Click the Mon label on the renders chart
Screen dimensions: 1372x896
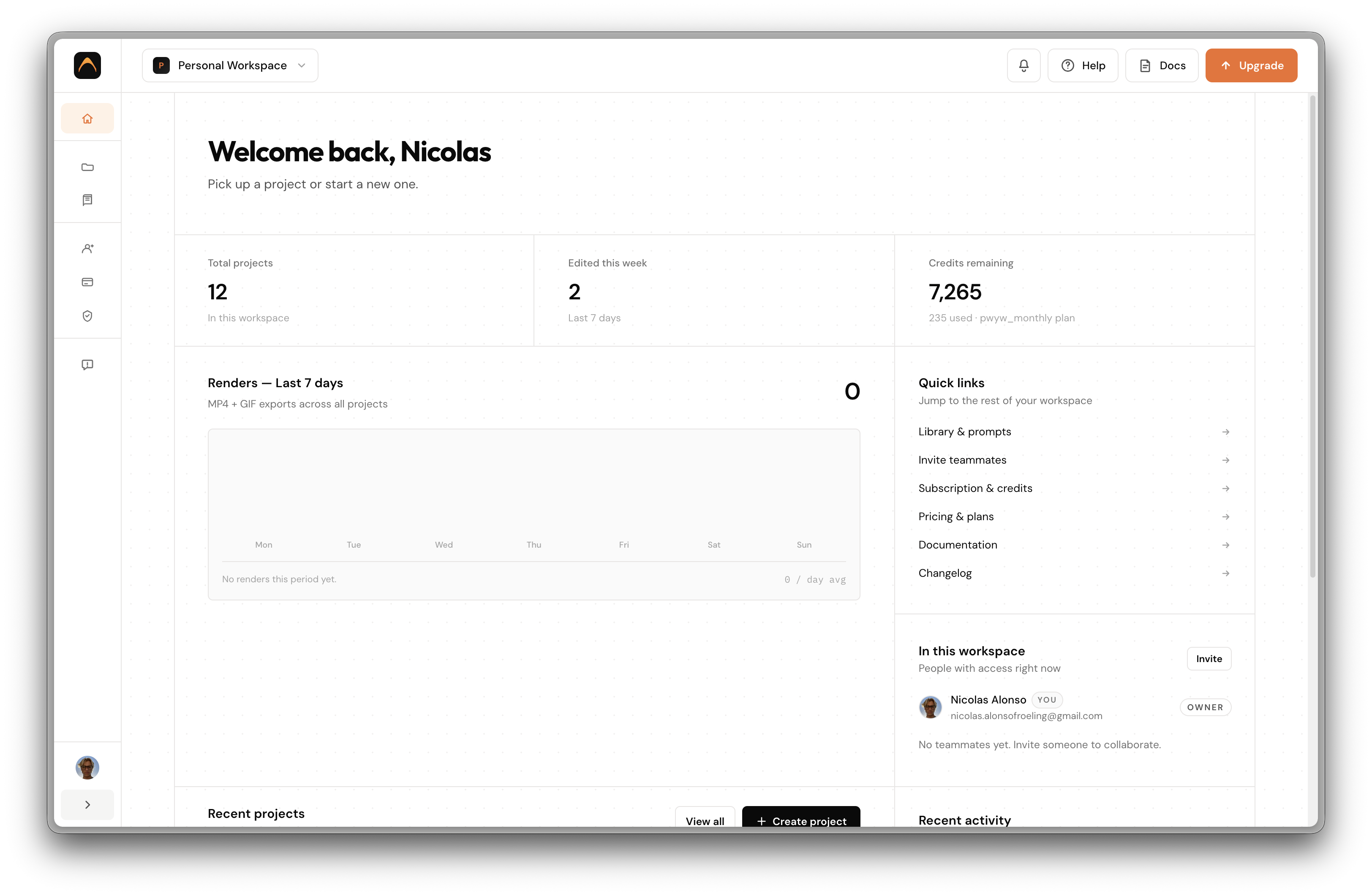[264, 545]
